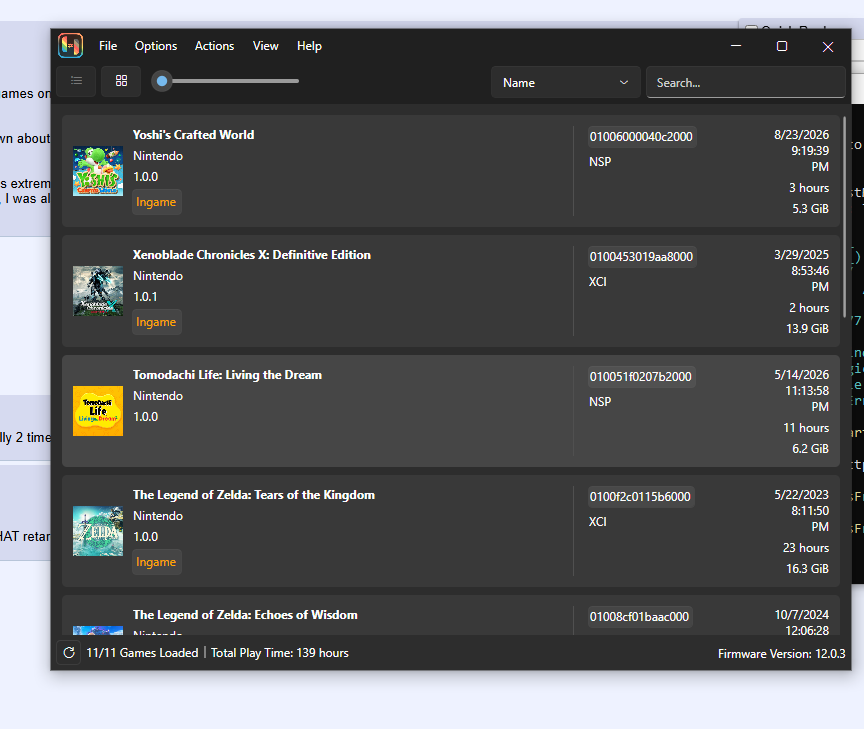
Task: Click the 6.2 GiB file size
Action: 811,449
